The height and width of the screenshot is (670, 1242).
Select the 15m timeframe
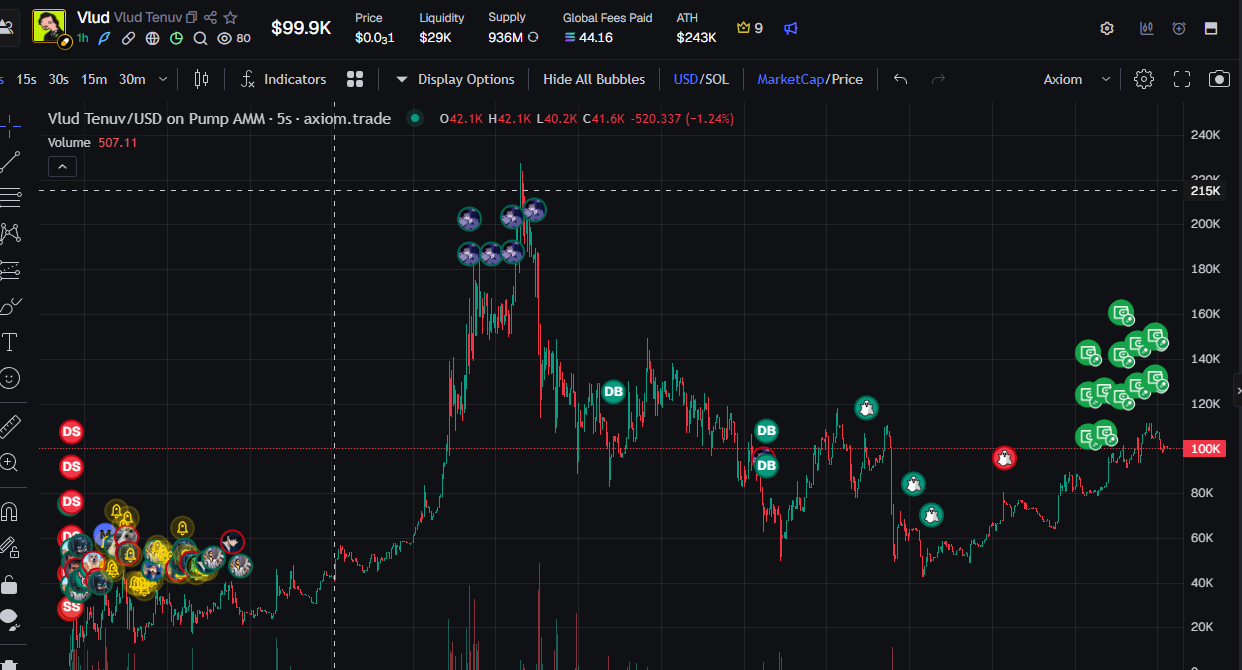point(94,79)
